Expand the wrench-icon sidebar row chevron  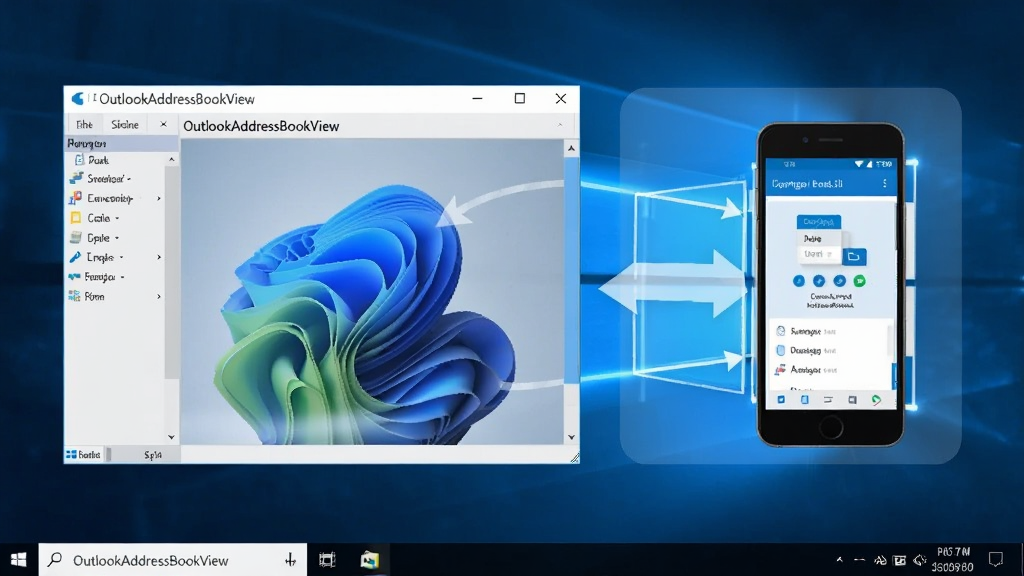[159, 257]
